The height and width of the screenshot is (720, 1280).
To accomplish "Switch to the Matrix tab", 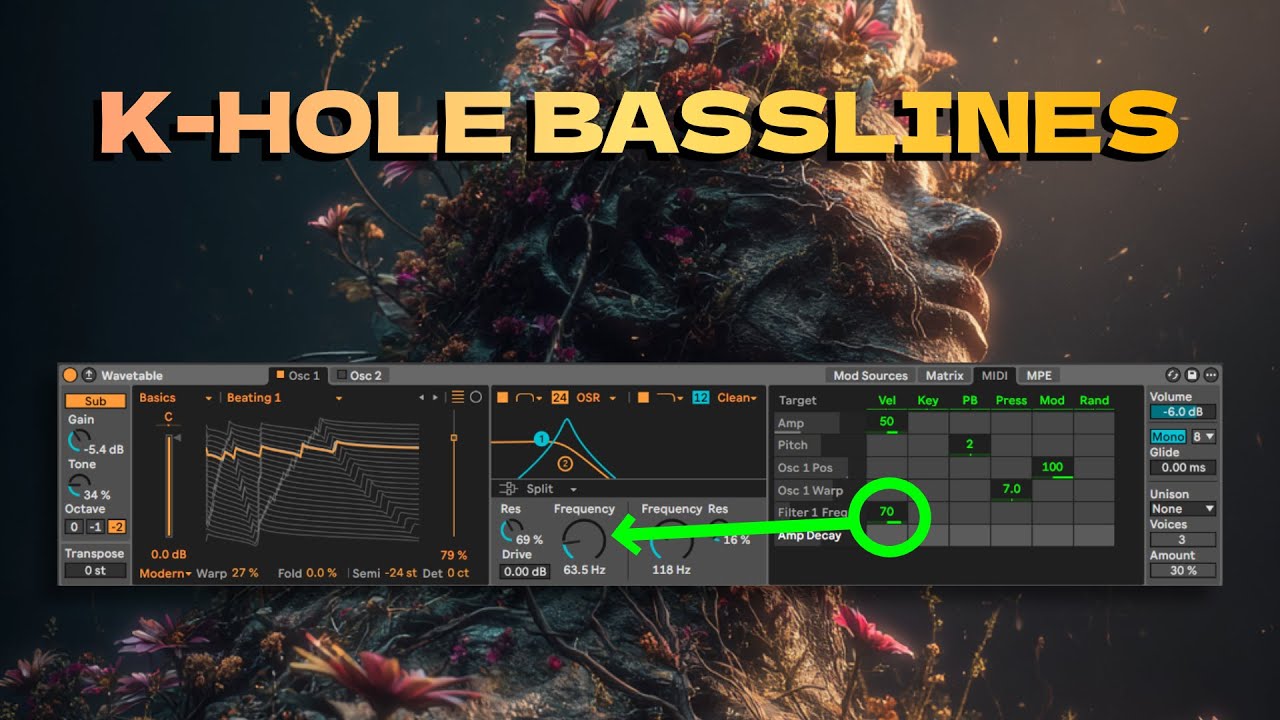I will [x=944, y=375].
